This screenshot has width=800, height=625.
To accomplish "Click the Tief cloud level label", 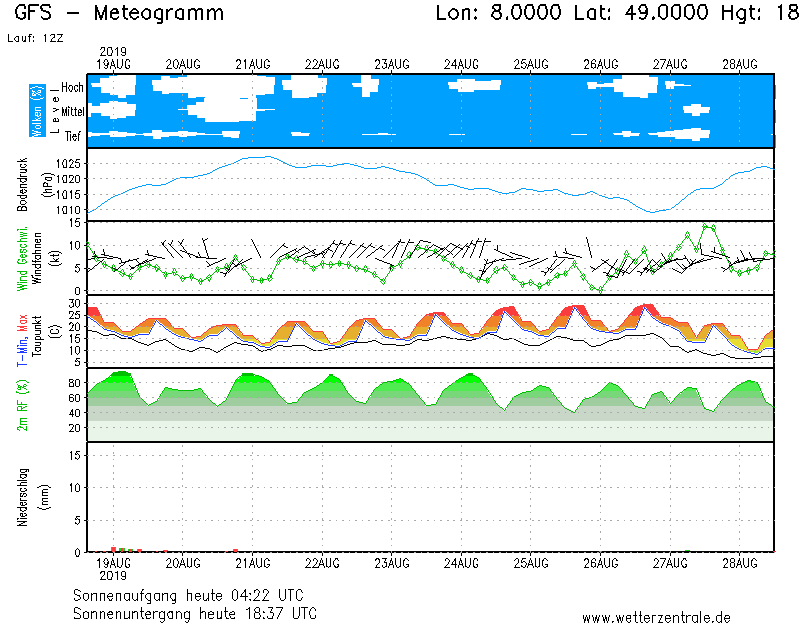I will [x=73, y=135].
